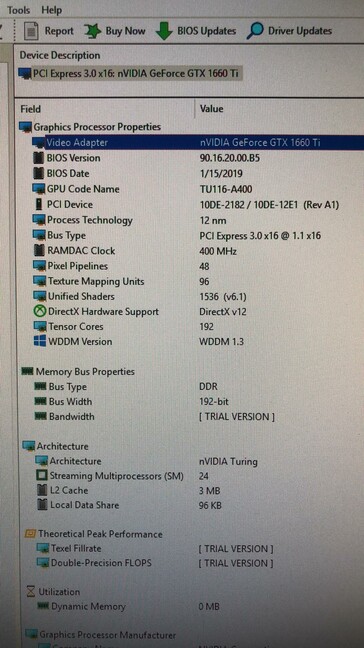
Task: Click the Memory Bus Properties group icon
Action: [x=27, y=372]
